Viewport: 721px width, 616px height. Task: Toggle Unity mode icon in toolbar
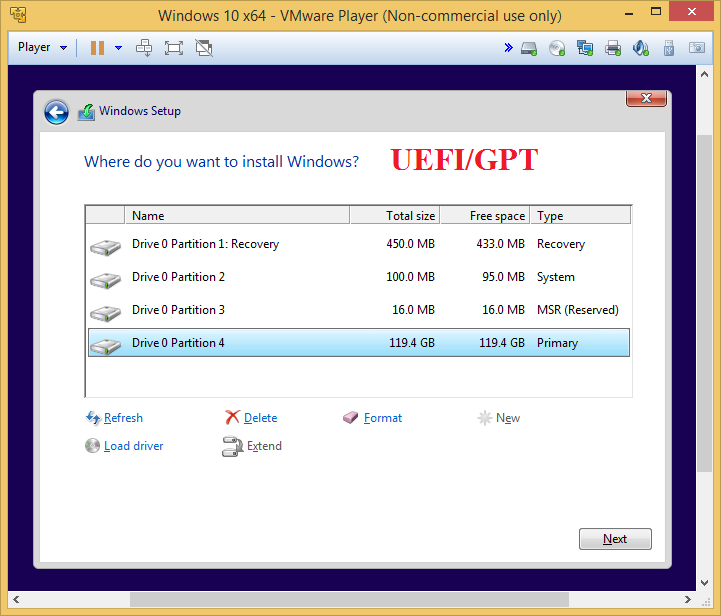click(204, 48)
